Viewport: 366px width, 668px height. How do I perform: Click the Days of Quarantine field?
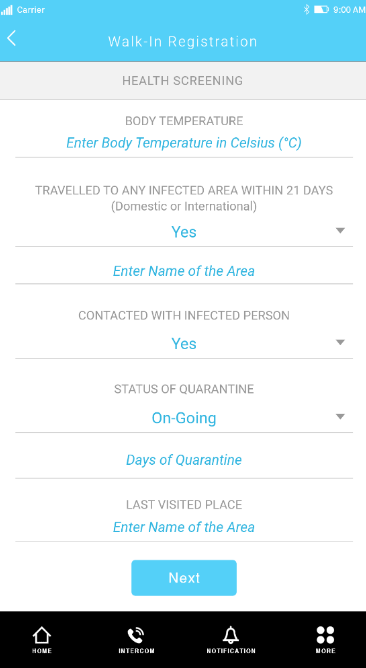[184, 460]
